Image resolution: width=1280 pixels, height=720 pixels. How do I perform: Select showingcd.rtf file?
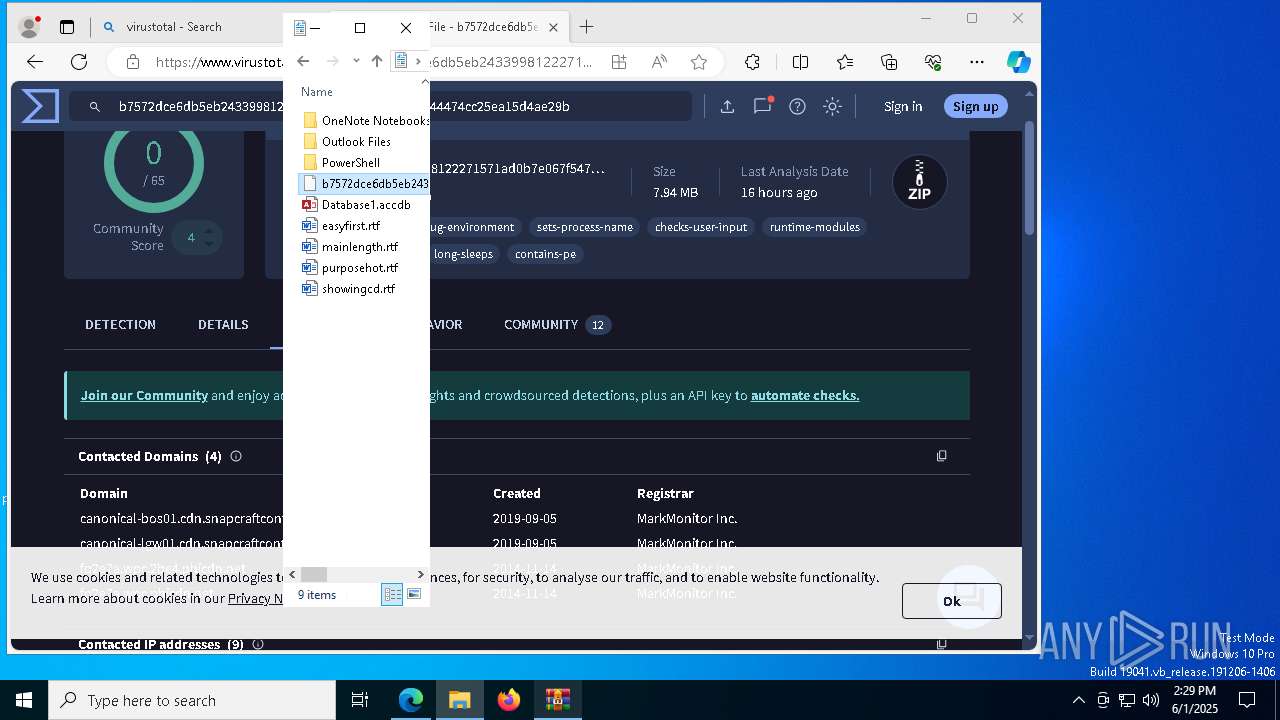(348, 288)
